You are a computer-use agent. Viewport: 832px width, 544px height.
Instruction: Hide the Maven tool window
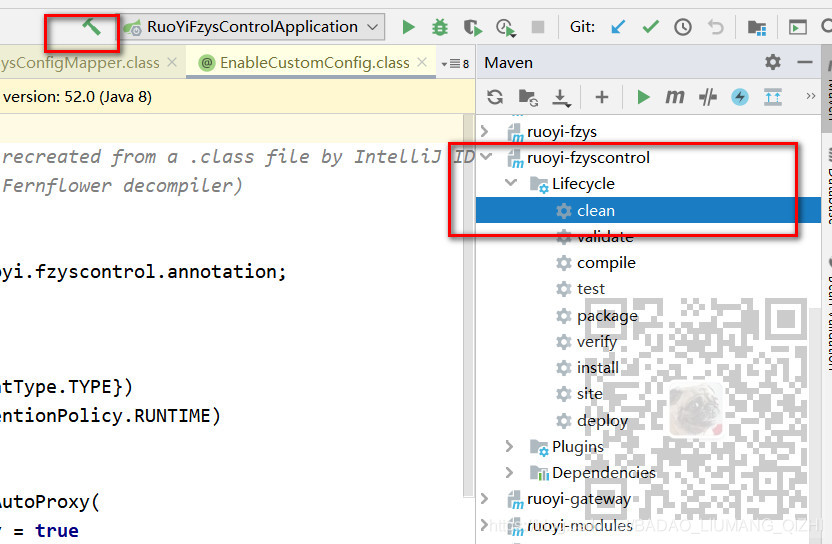pyautogui.click(x=805, y=63)
